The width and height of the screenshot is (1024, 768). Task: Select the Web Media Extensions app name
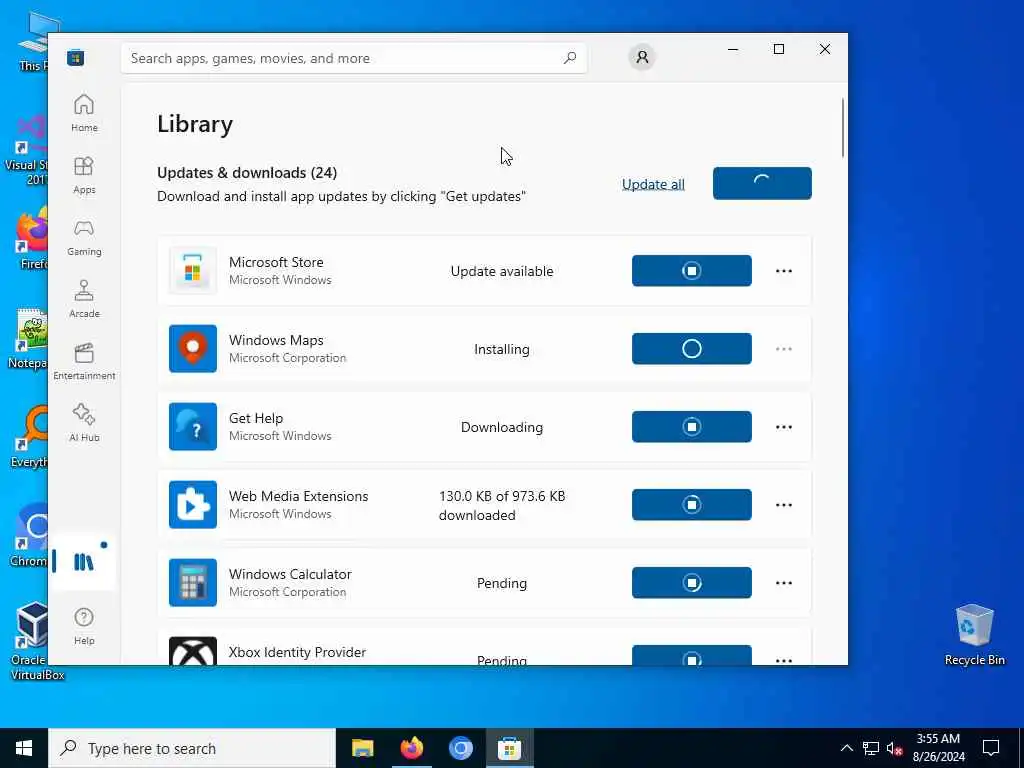298,496
